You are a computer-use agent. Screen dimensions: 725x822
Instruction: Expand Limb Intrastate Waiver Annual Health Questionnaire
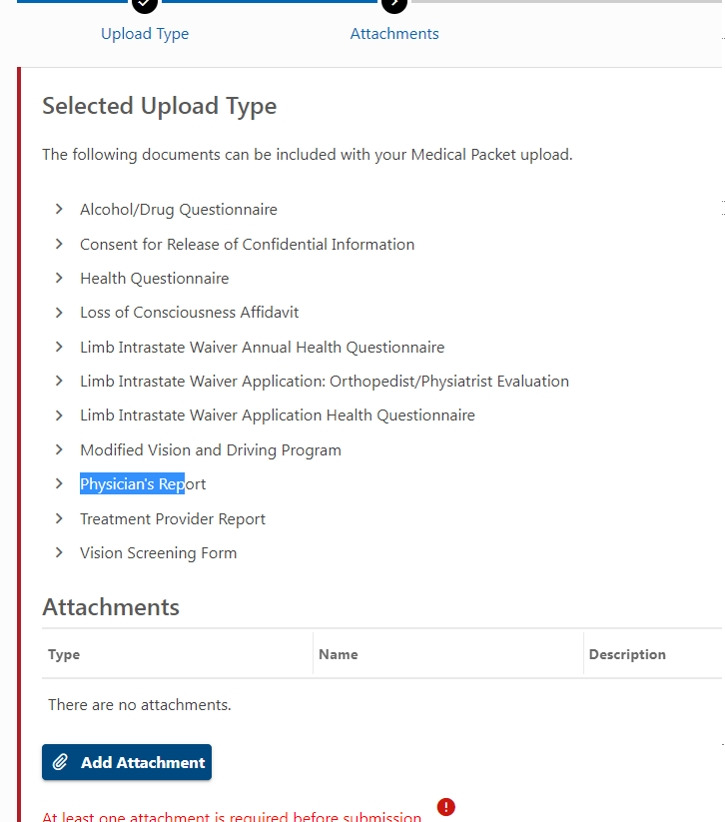[x=59, y=347]
